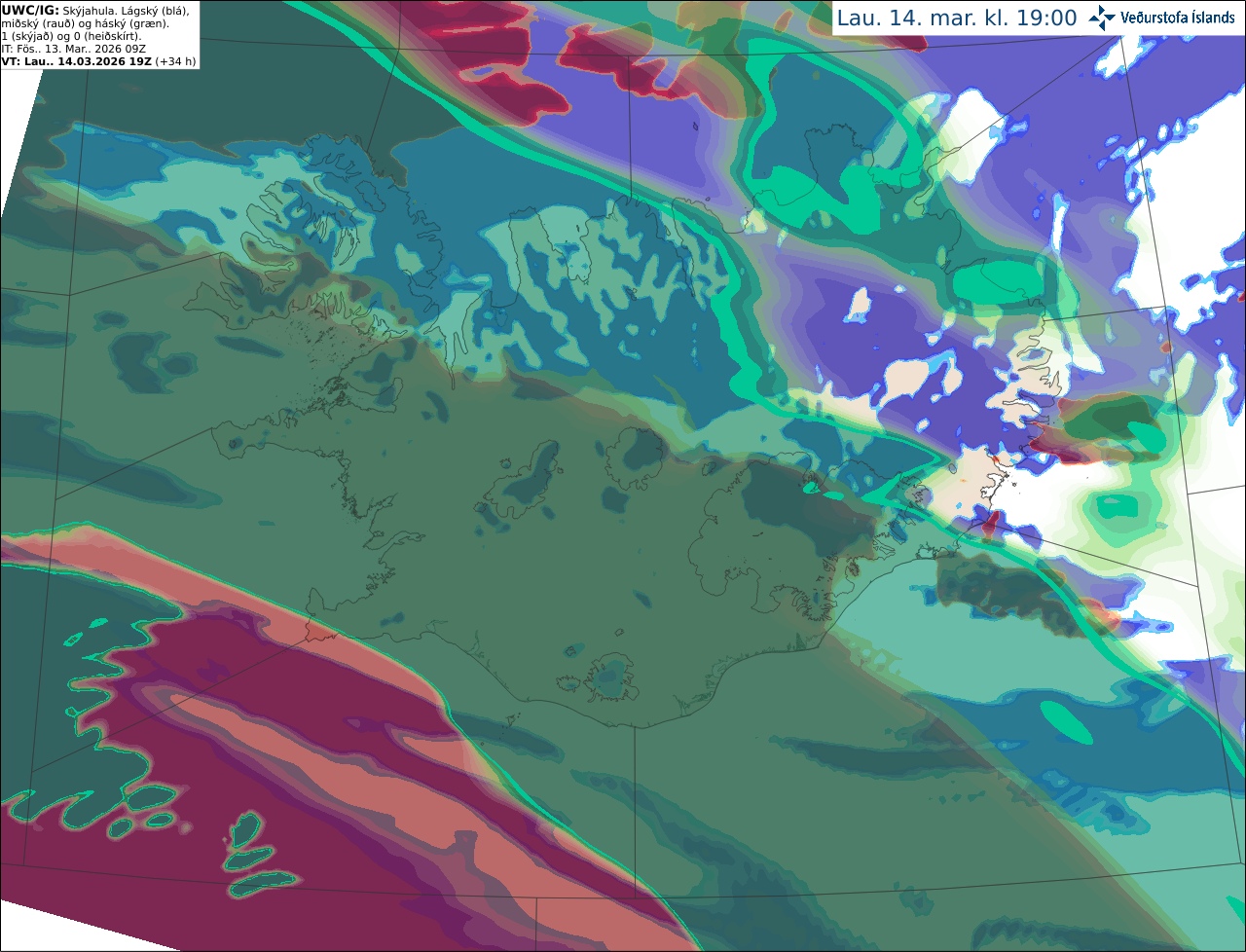Screen dimensions: 1246x952
Task: Click the Veðurstofa Íslands logo emblem
Action: [x=1102, y=18]
